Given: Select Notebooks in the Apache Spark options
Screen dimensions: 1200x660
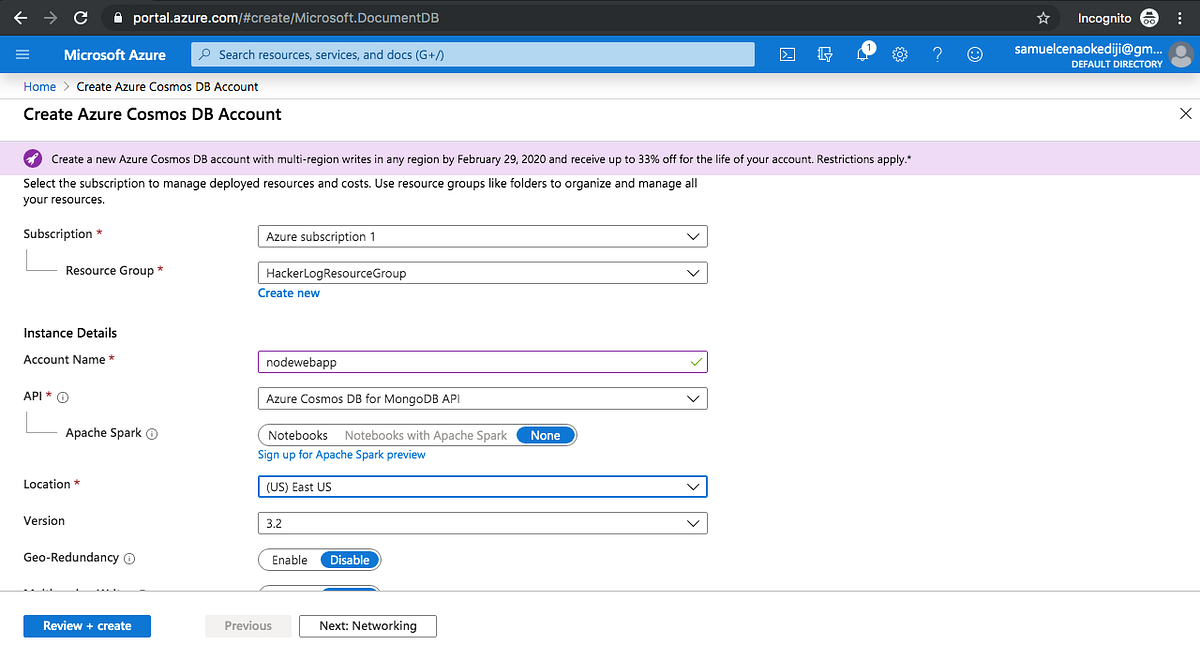Looking at the screenshot, I should tap(297, 434).
